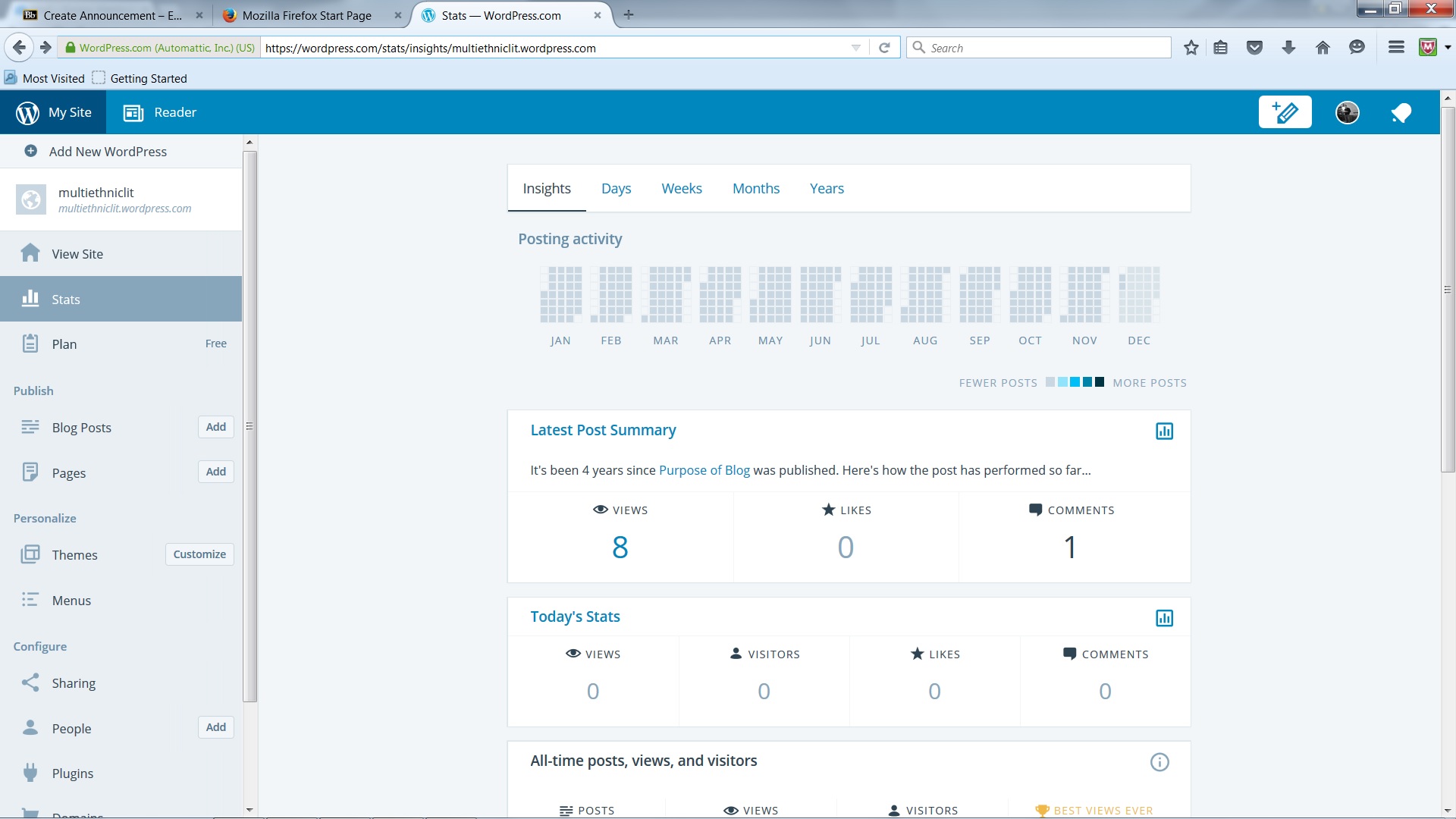The height and width of the screenshot is (819, 1456).
Task: Open the Firefox hamburger menu
Action: (x=1396, y=47)
